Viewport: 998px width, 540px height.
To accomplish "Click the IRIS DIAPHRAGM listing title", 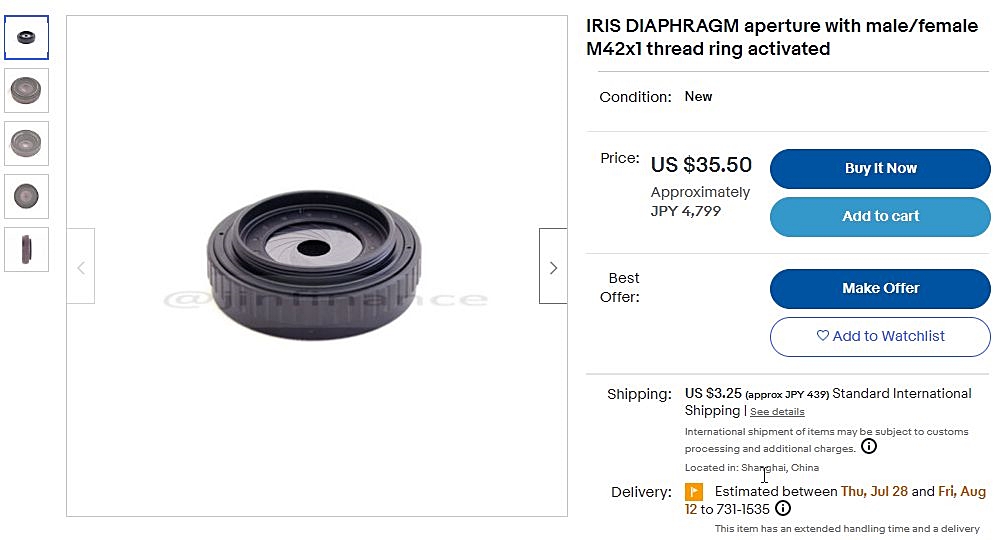I will tap(781, 37).
